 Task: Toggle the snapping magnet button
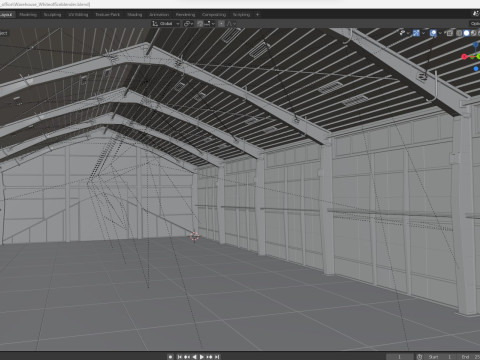coord(200,24)
